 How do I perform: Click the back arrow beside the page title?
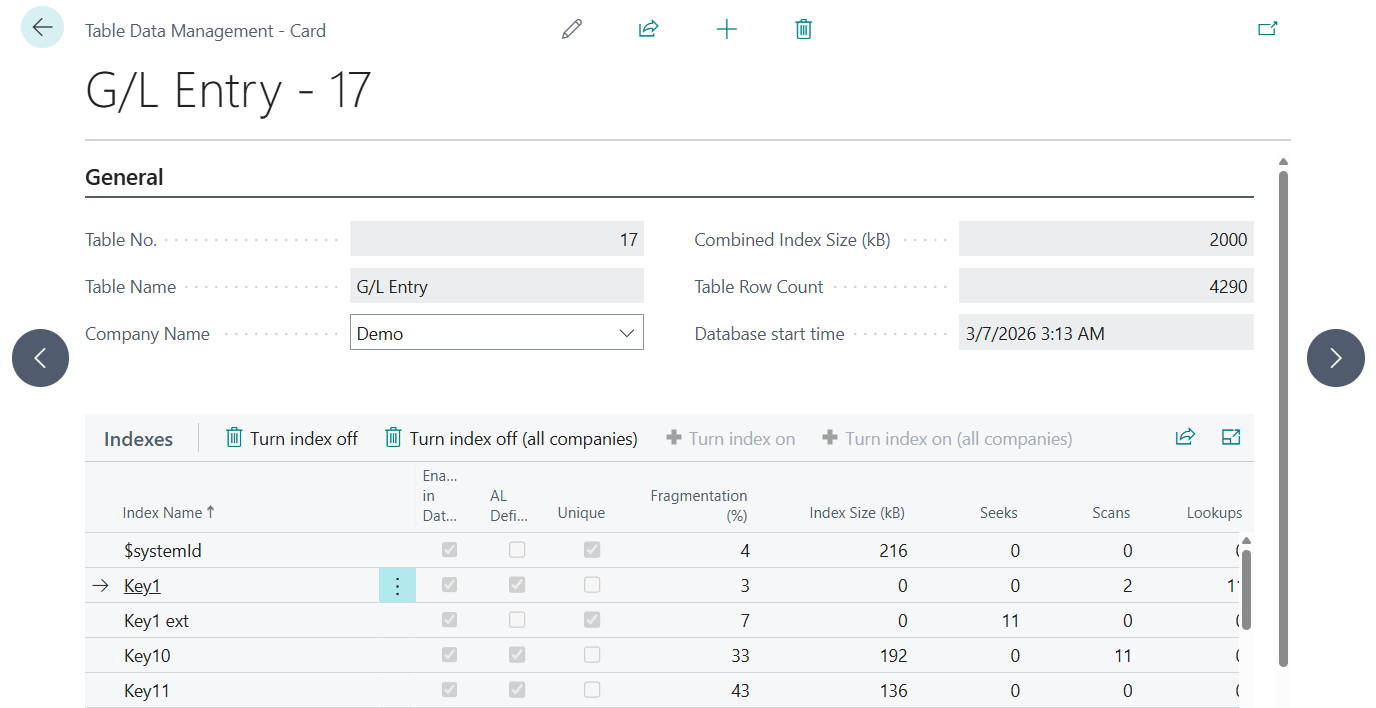point(40,27)
